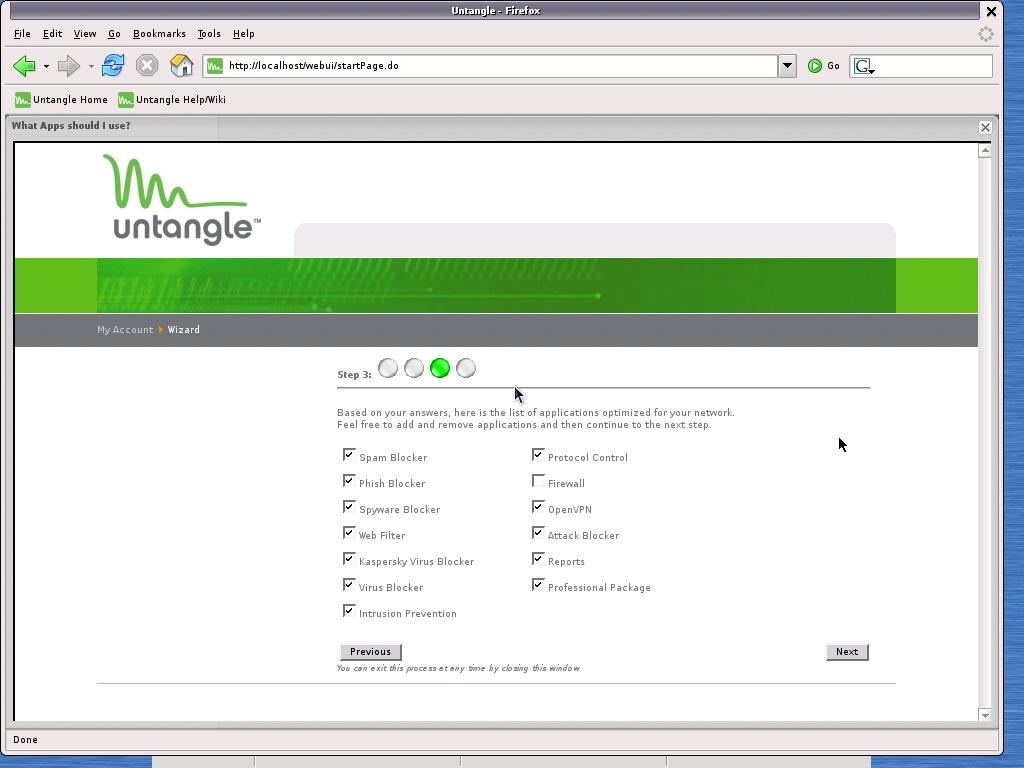Click the scrollbar down arrow
Screen dimensions: 1024x768
(x=985, y=715)
